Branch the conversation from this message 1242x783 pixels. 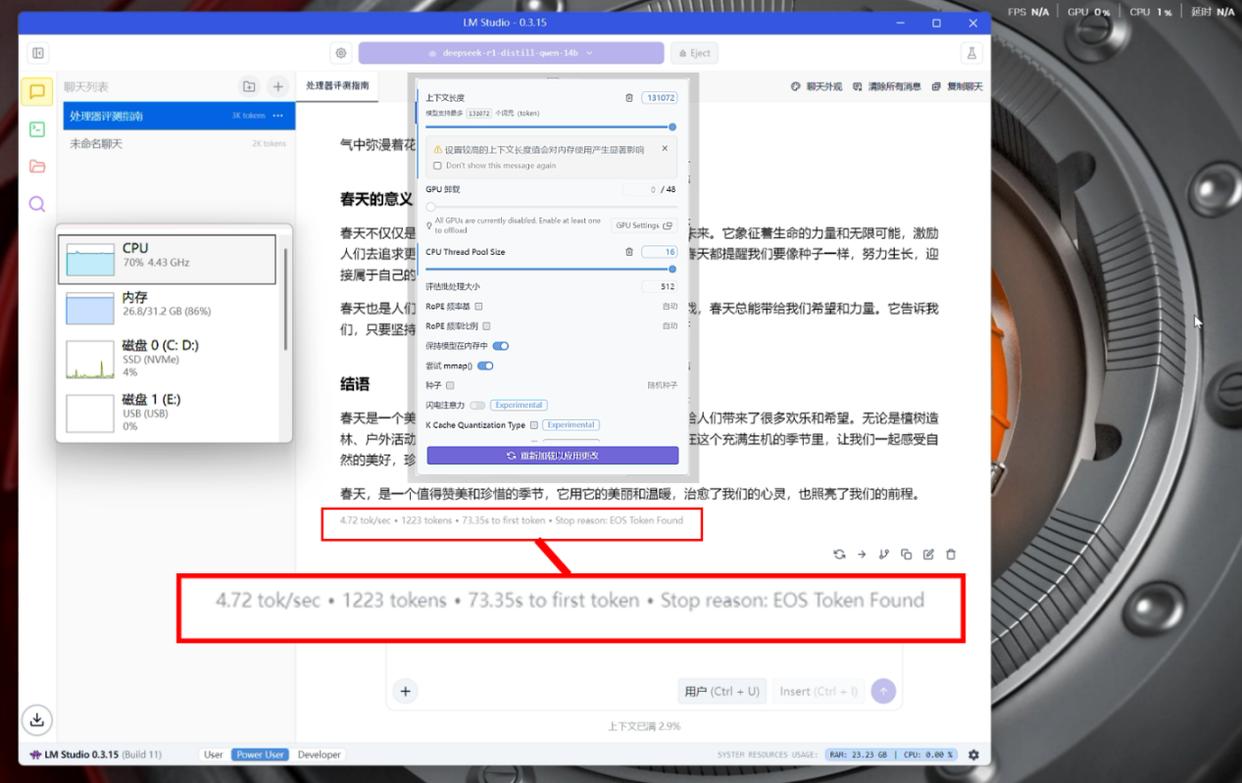[x=884, y=554]
